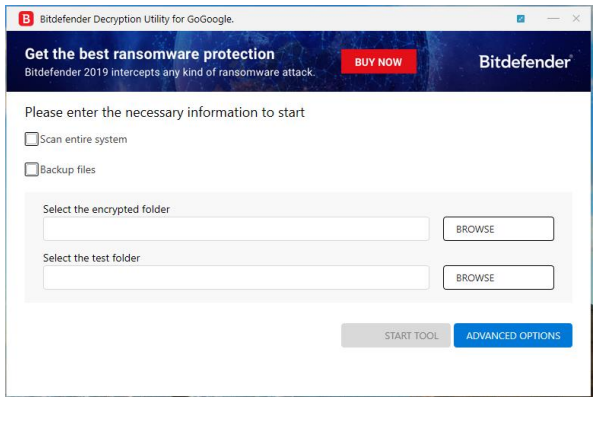Click the window title text for GoGoogle
Image resolution: width=604 pixels, height=421 pixels.
[x=136, y=19]
